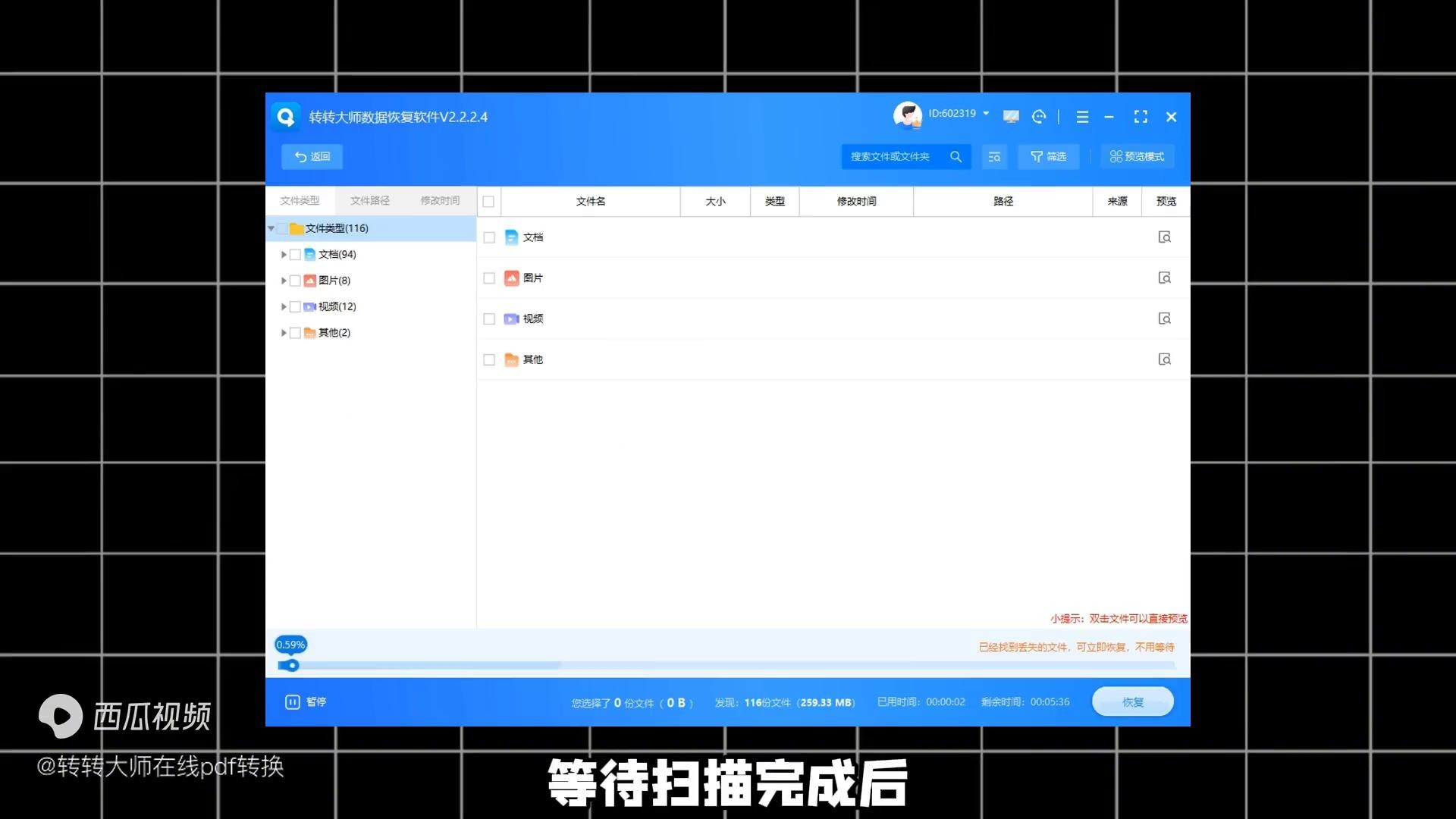Check the 图片 row checkbox in file list
Viewport: 1456px width, 819px height.
[x=489, y=278]
